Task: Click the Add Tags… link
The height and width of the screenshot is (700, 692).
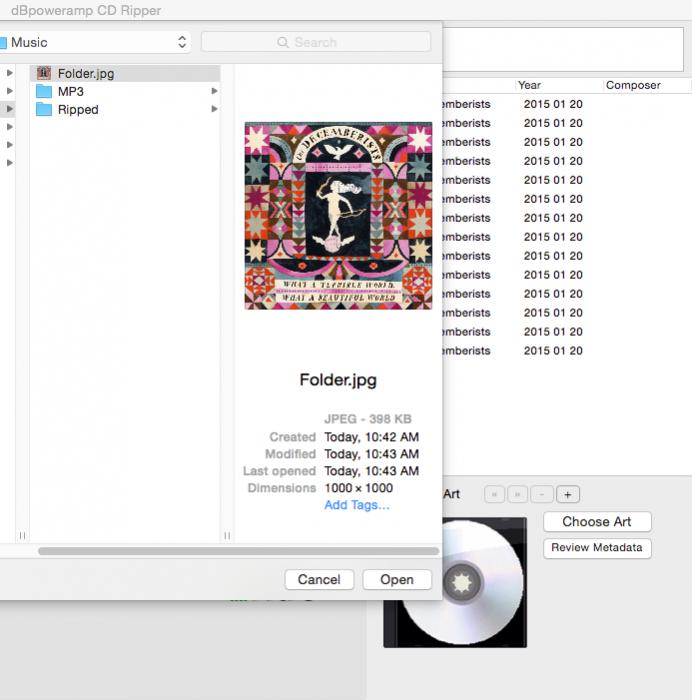Action: 357,505
